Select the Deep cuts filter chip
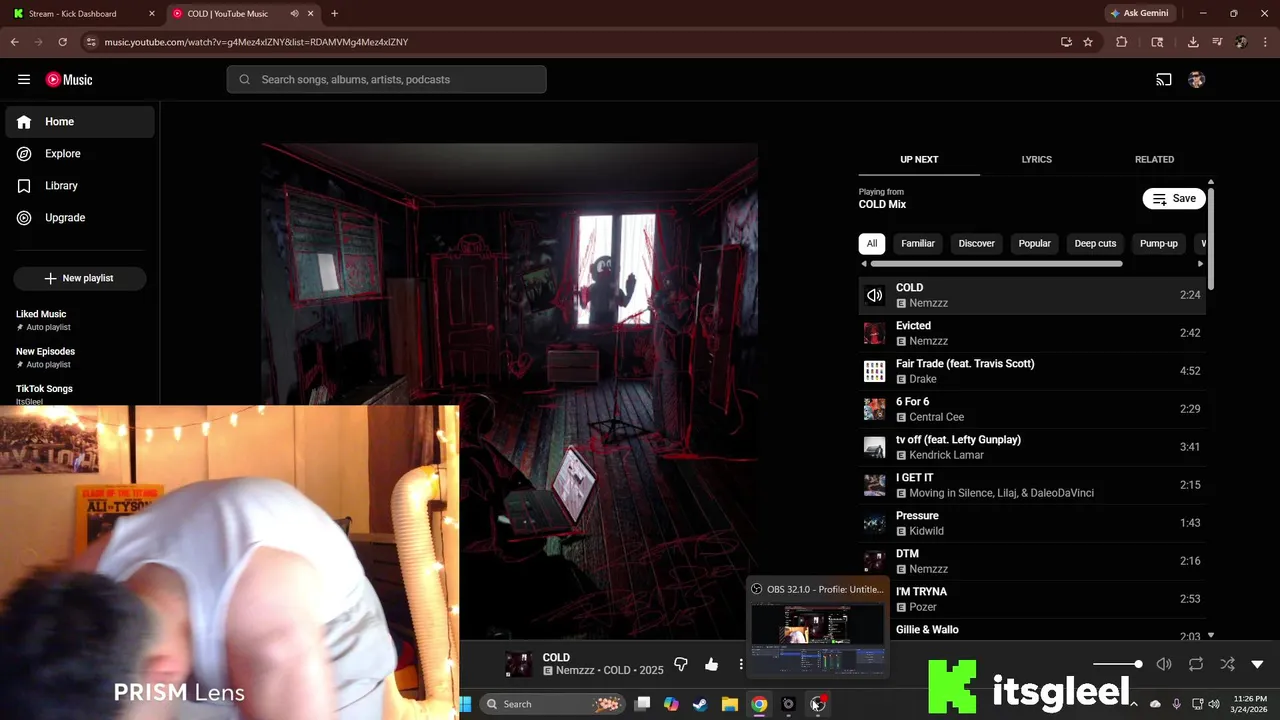This screenshot has width=1280, height=720. [1095, 243]
